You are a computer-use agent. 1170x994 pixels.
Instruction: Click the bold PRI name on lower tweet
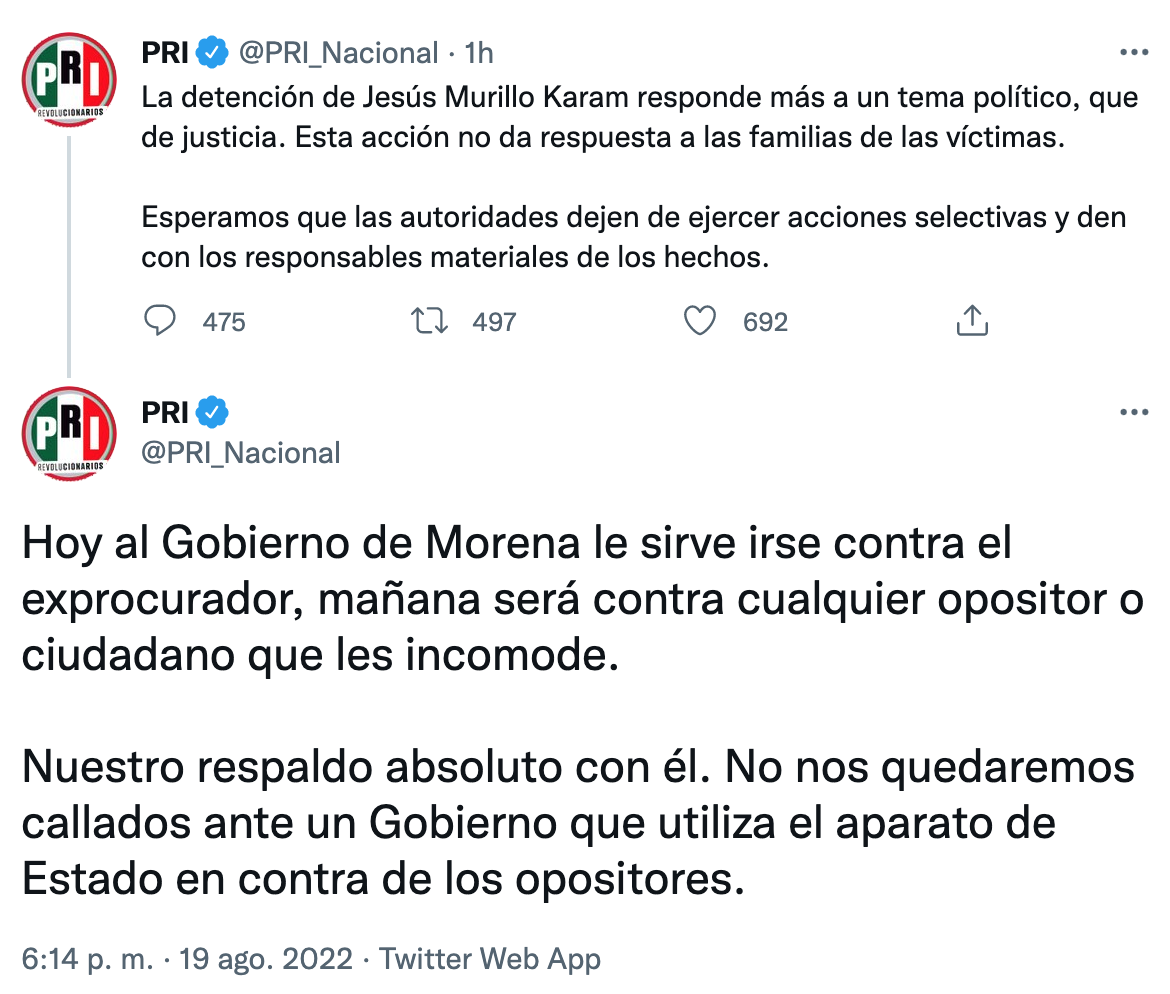coord(165,411)
